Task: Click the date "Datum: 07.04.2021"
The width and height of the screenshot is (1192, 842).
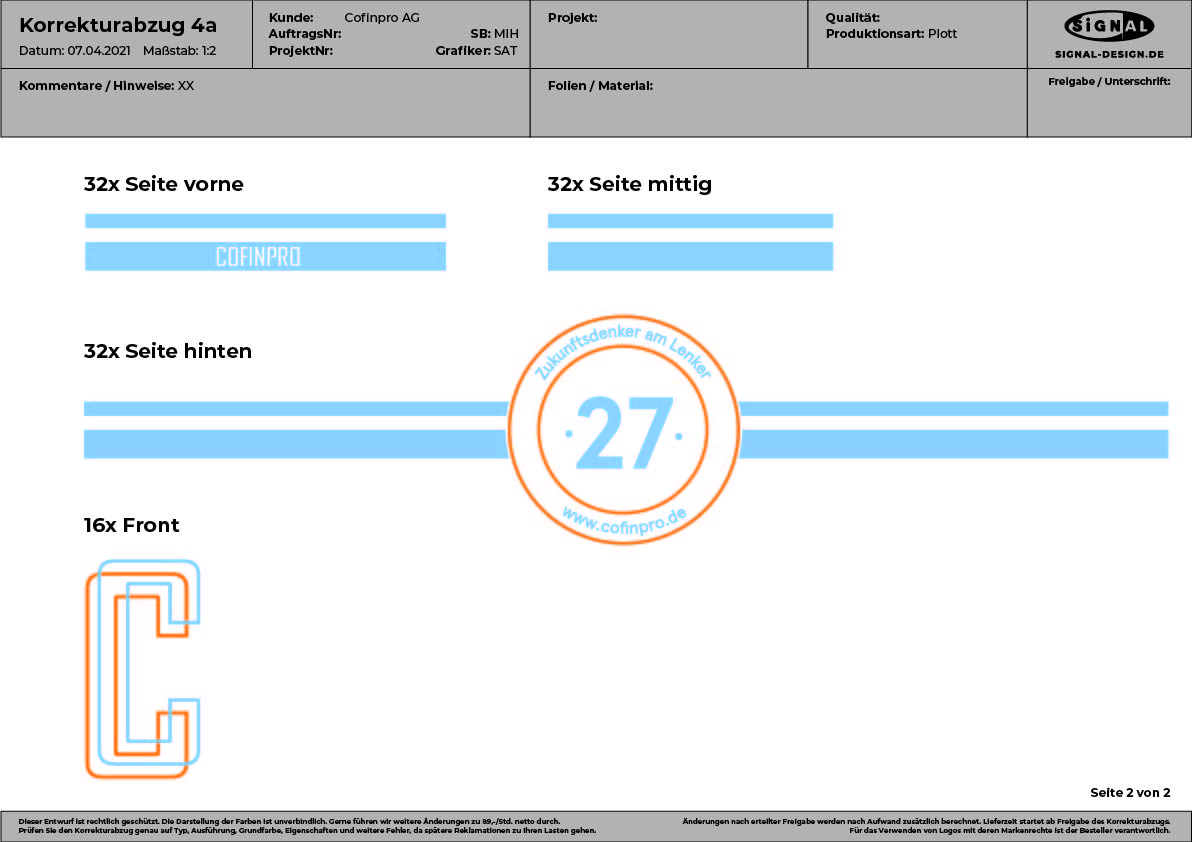Action: [x=74, y=51]
